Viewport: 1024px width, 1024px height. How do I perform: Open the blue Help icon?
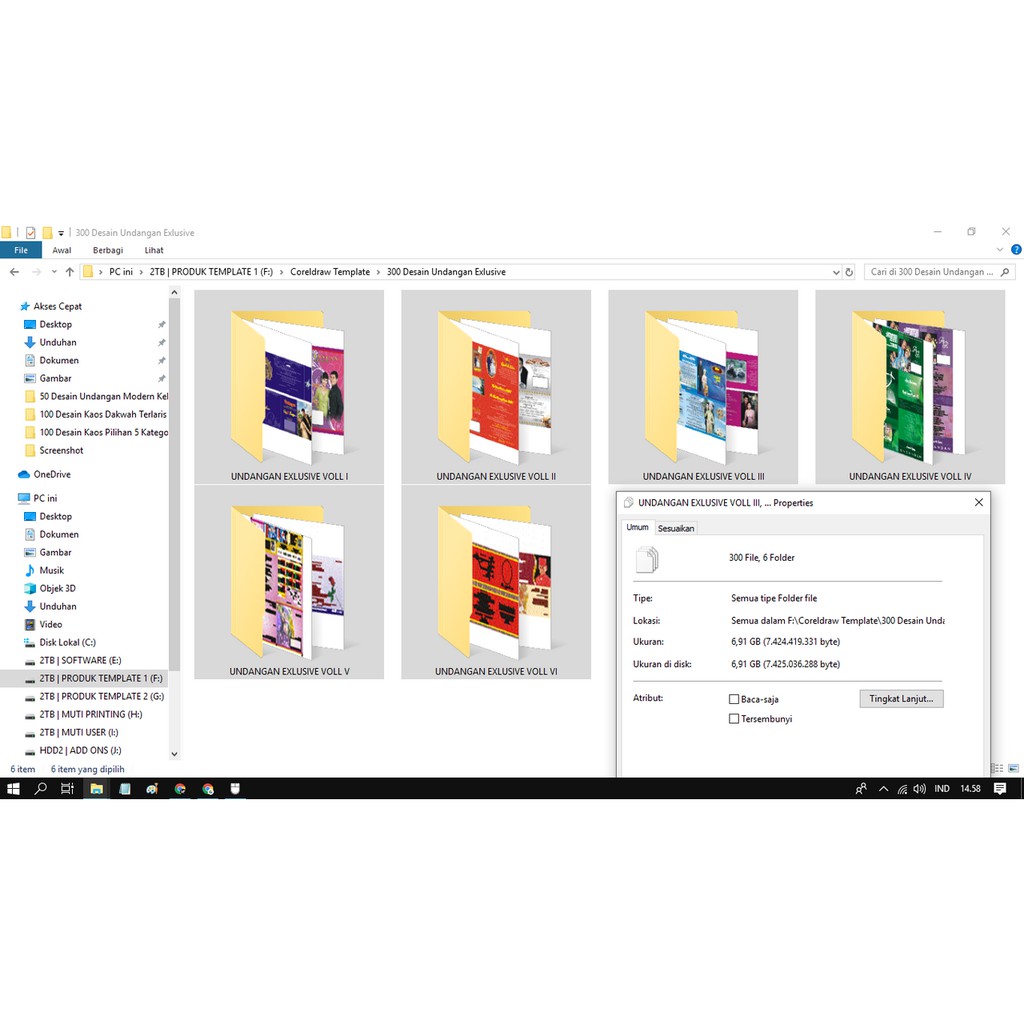[1016, 250]
